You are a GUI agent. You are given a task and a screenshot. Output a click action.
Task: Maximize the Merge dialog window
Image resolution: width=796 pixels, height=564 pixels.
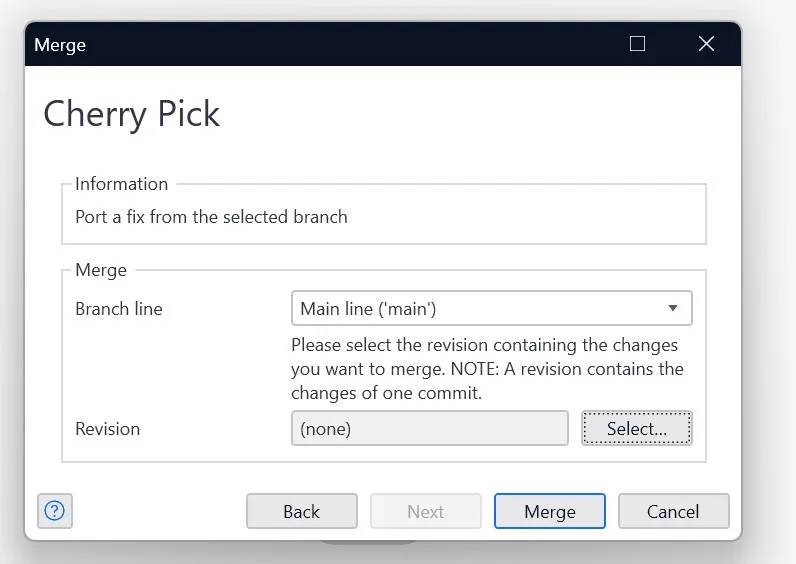click(637, 44)
